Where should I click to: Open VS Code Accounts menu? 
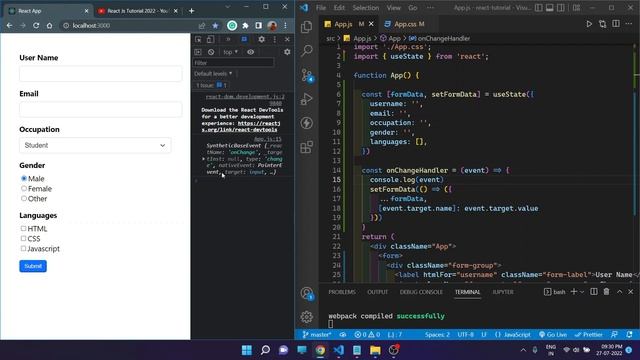(307, 293)
